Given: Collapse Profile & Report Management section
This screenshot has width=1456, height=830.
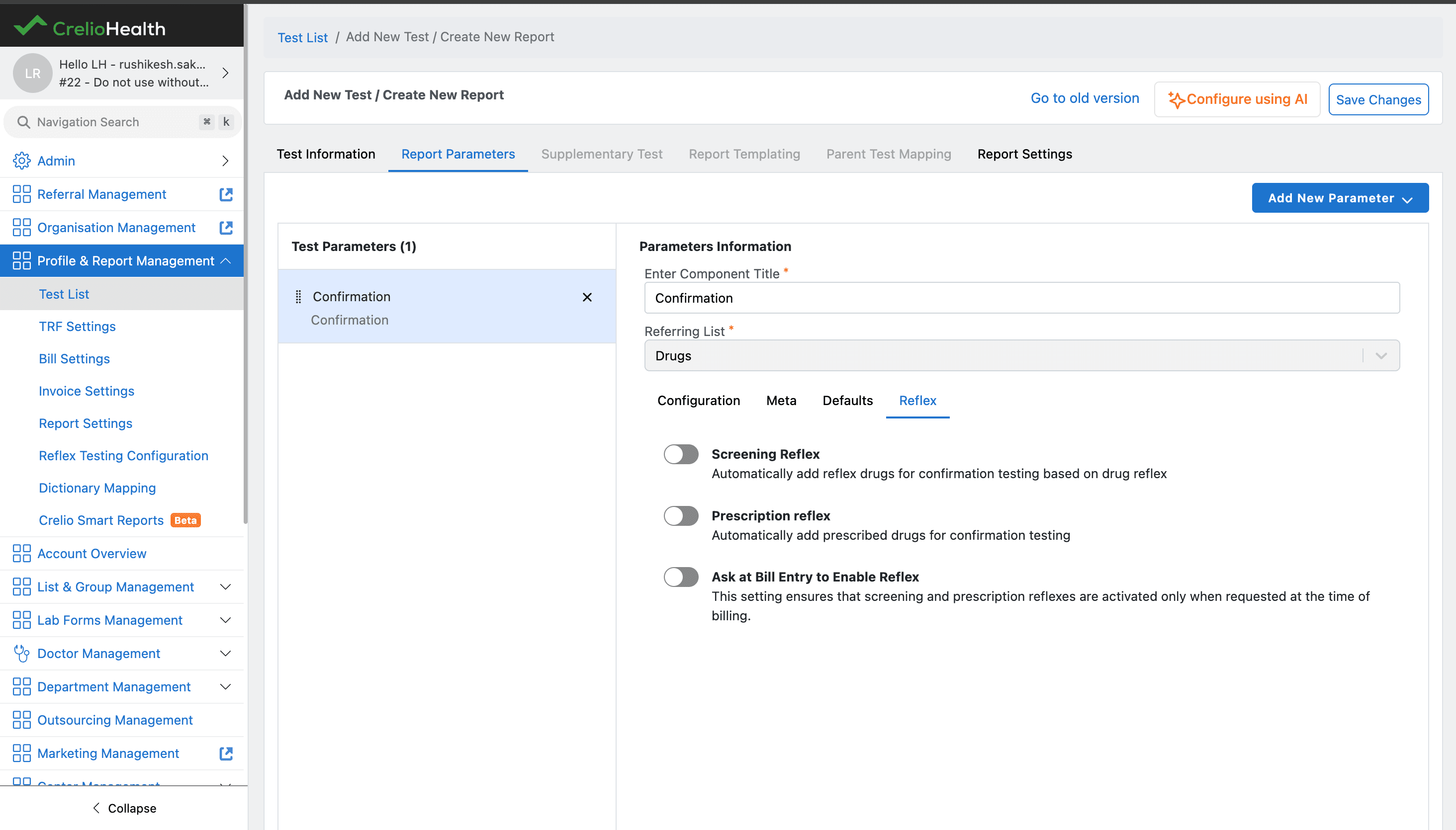Looking at the screenshot, I should 225,260.
